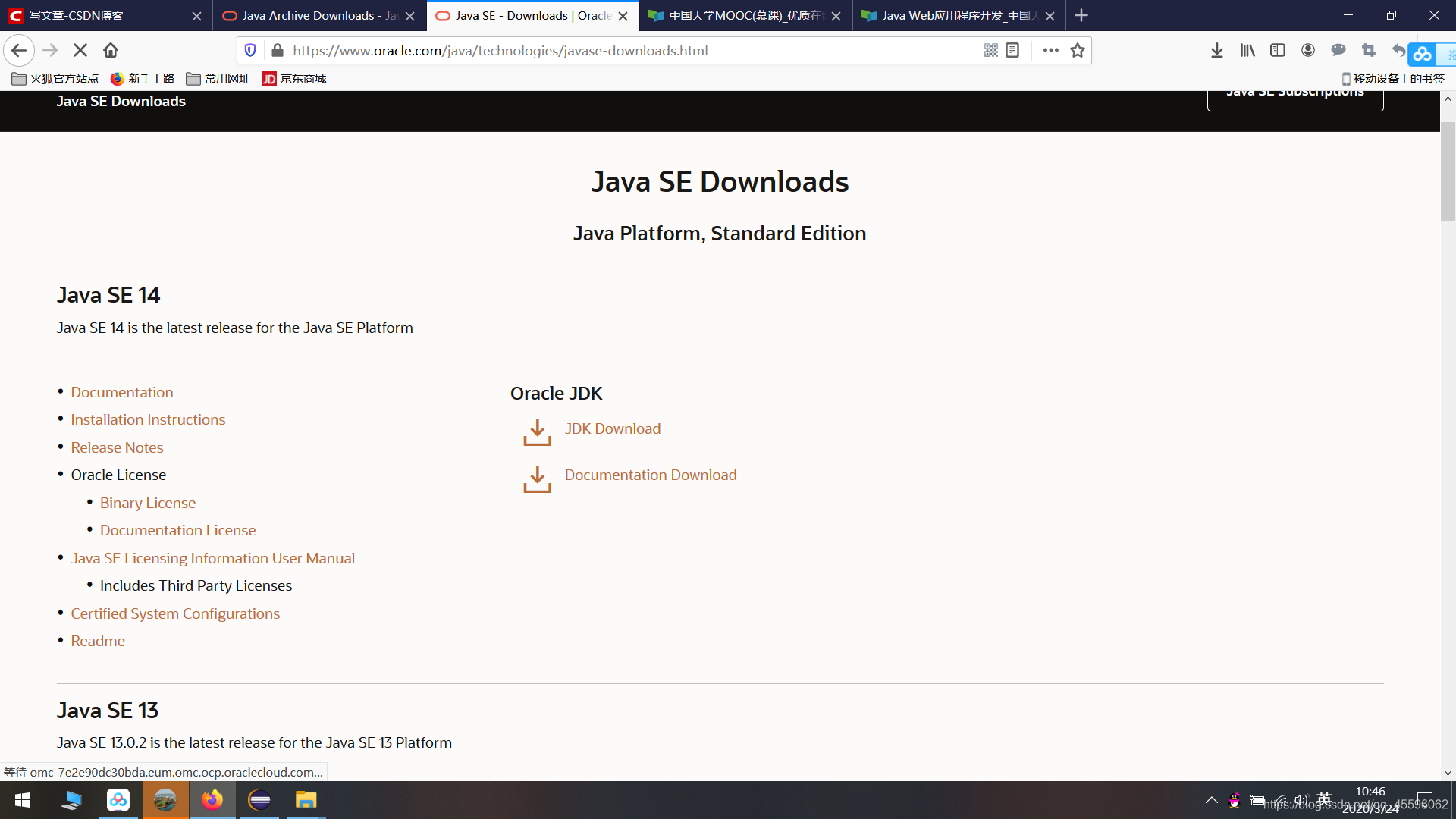Open a new browser tab with plus

tap(1081, 15)
